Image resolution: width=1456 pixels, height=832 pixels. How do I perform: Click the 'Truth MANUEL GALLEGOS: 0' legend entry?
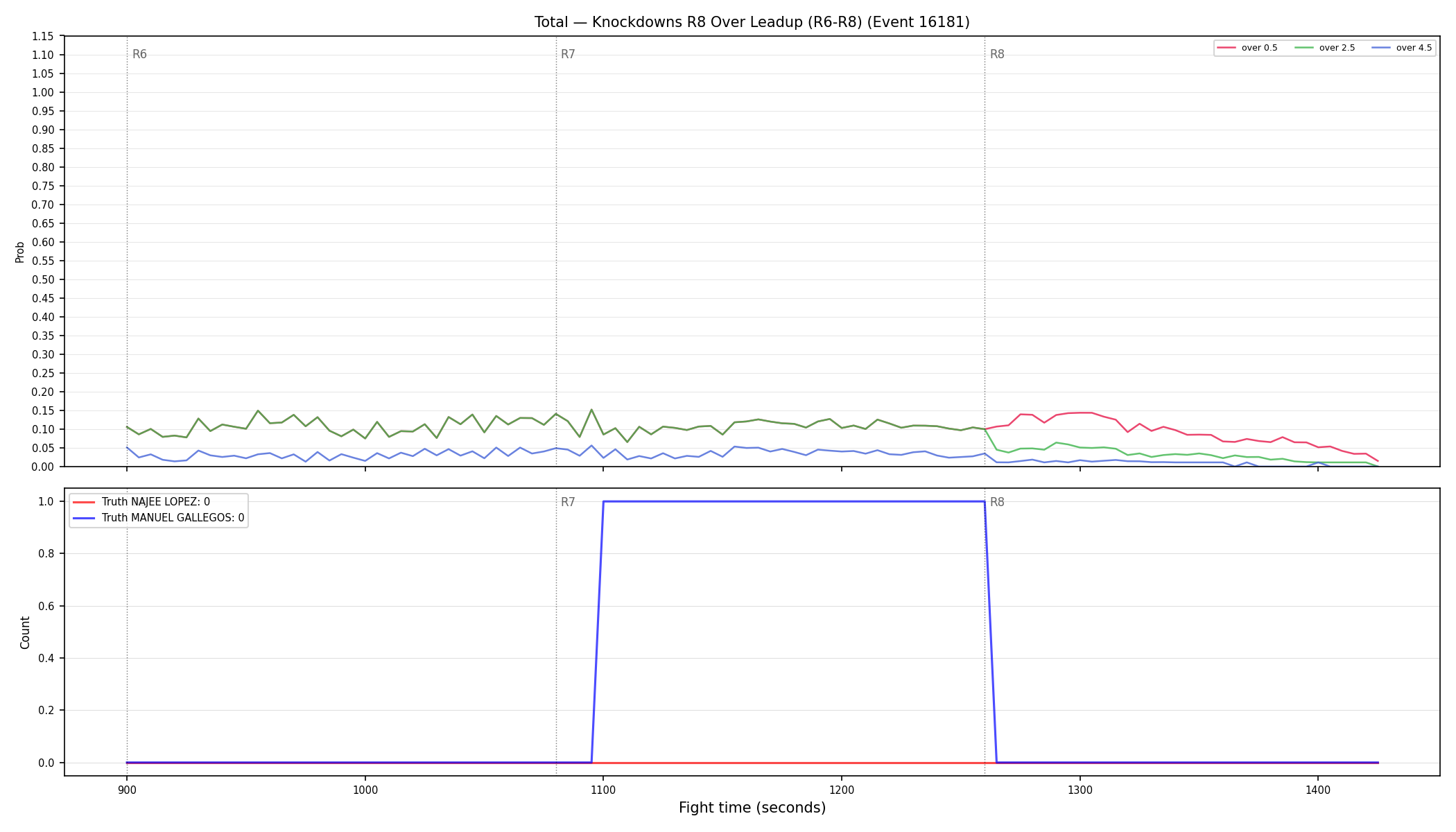(x=173, y=518)
